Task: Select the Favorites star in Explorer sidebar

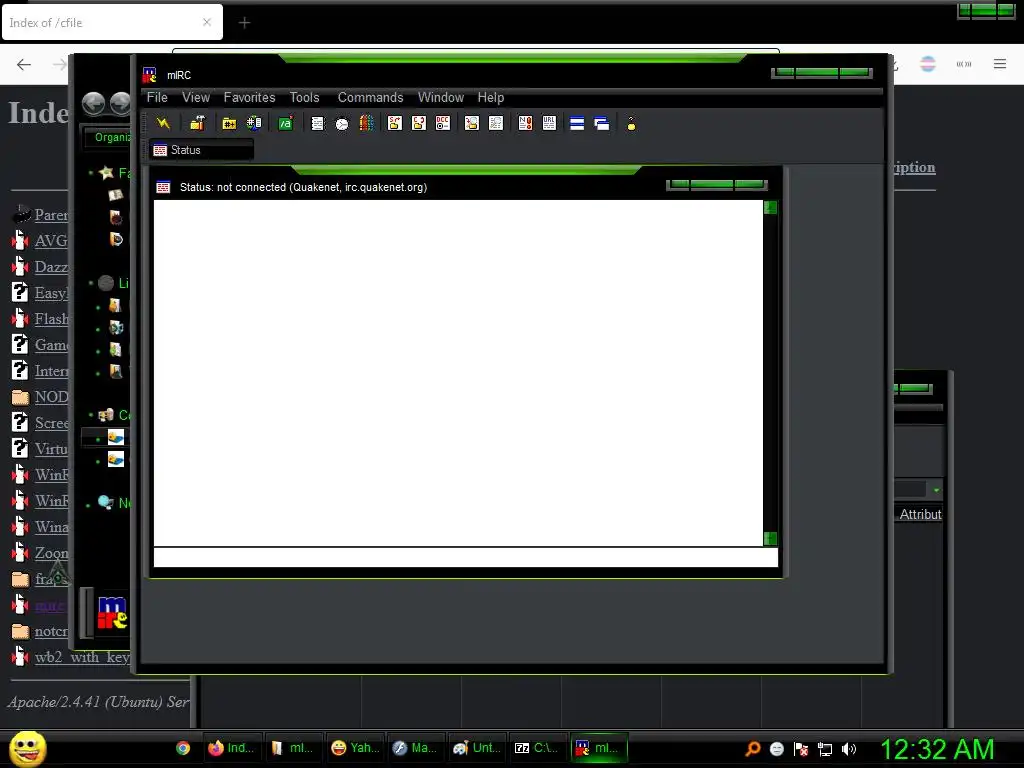Action: [x=106, y=172]
